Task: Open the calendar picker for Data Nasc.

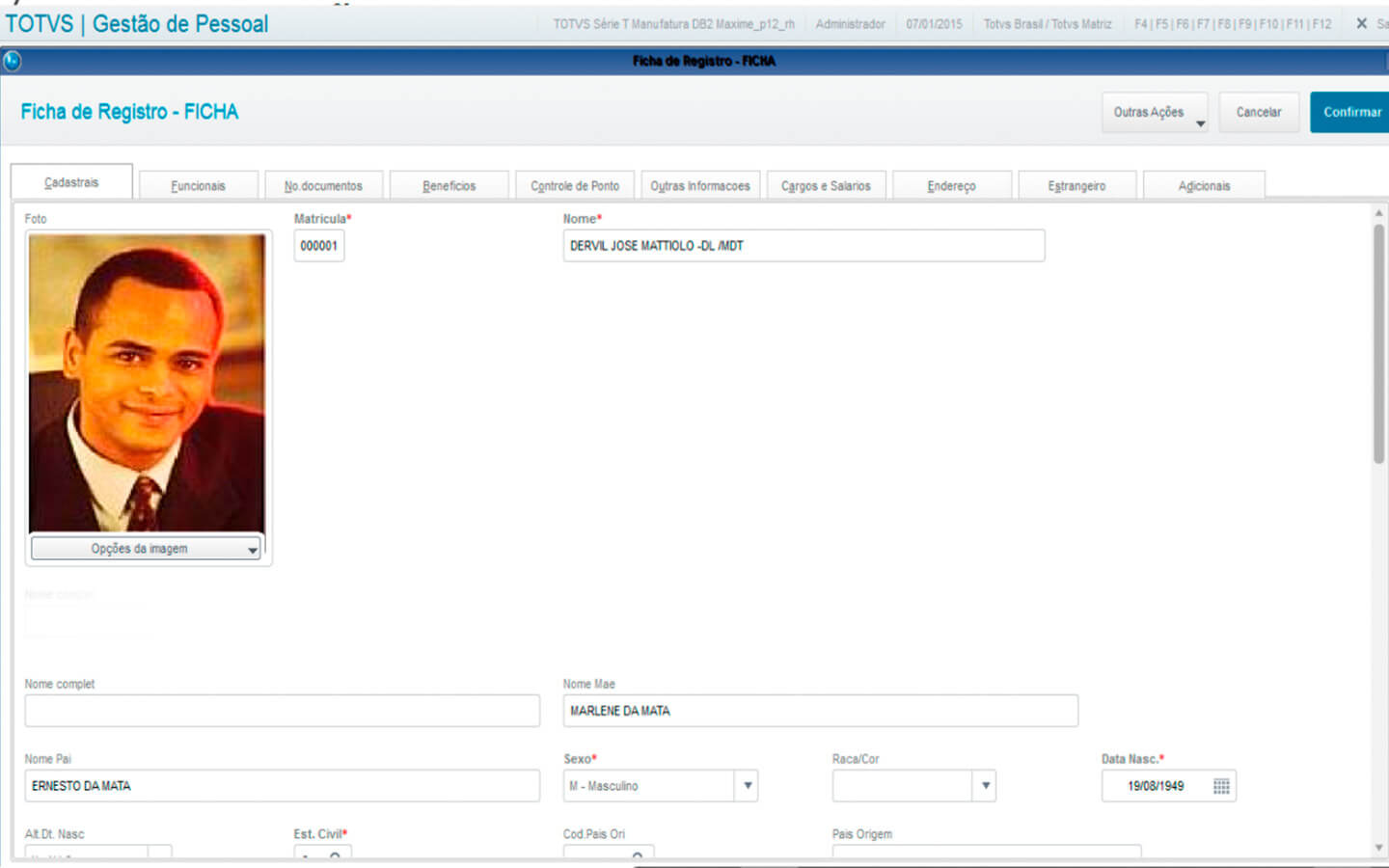Action: click(x=1221, y=786)
